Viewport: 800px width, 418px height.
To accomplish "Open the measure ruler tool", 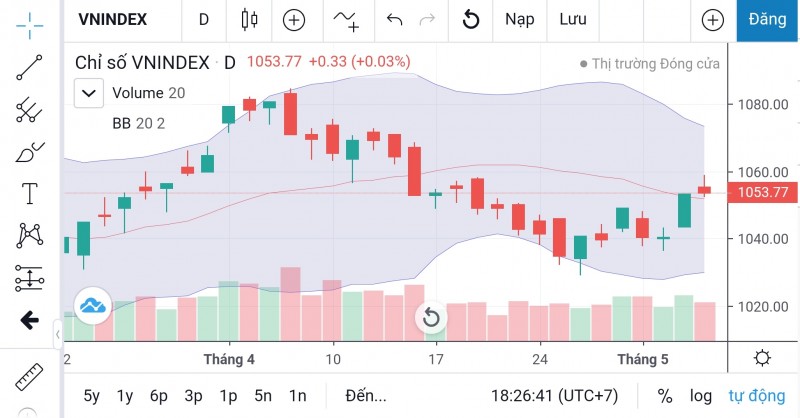I will [x=30, y=377].
